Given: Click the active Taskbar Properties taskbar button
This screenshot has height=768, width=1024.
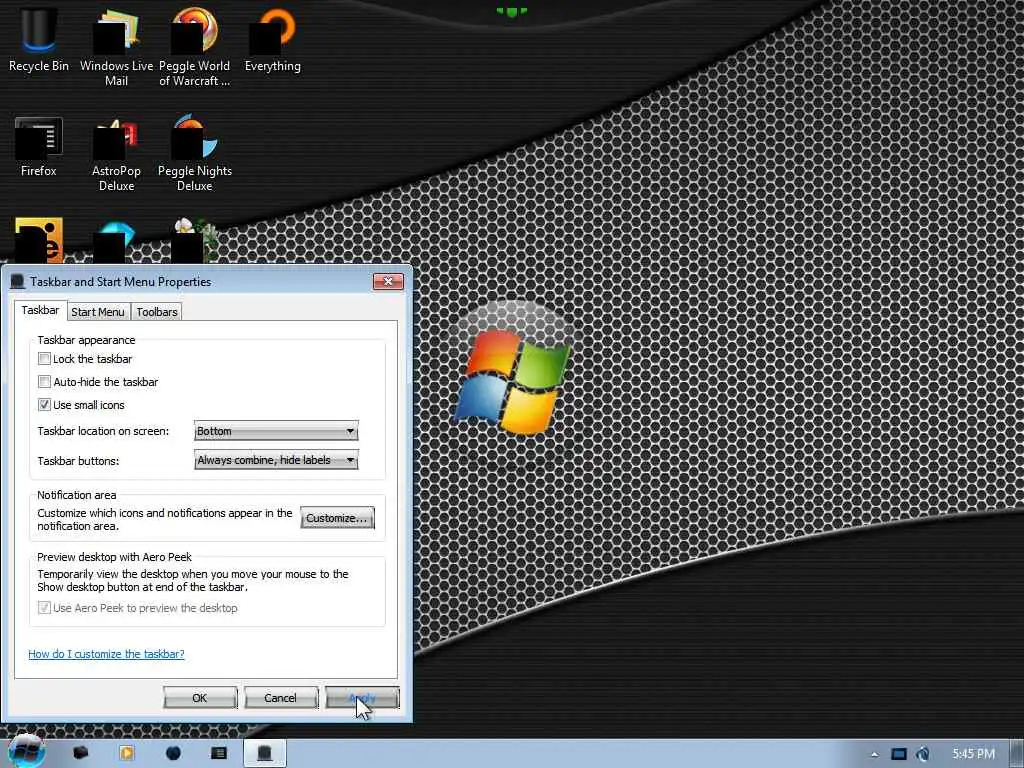Looking at the screenshot, I should [x=264, y=753].
